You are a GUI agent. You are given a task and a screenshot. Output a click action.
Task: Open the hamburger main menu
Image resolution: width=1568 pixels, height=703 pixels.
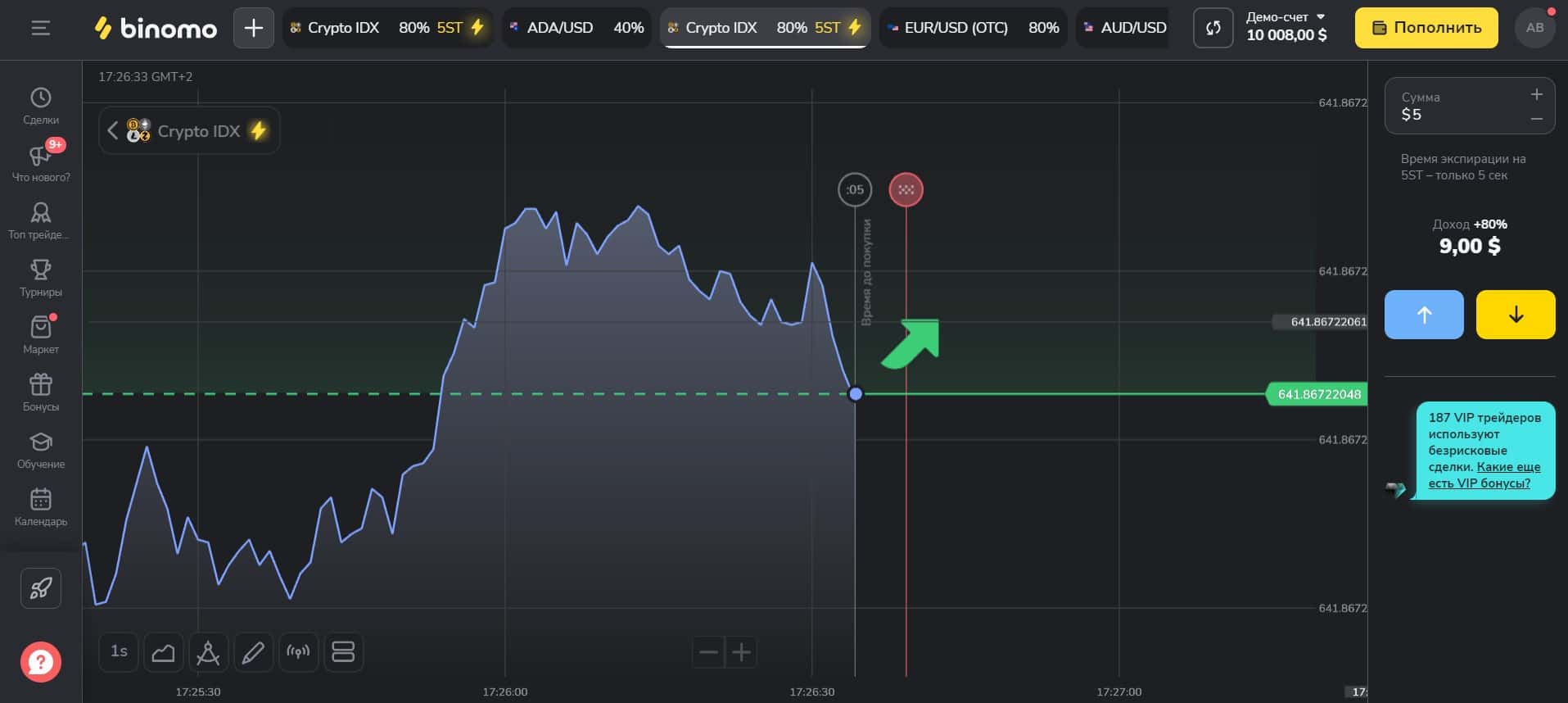(x=40, y=28)
